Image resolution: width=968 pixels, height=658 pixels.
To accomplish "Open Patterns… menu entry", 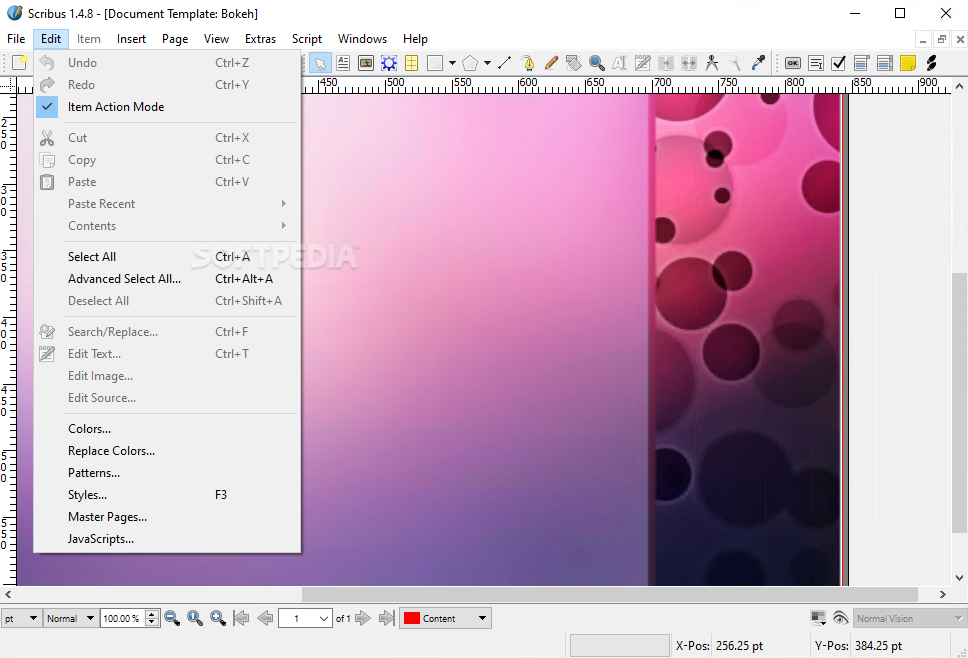I will 167,473.
